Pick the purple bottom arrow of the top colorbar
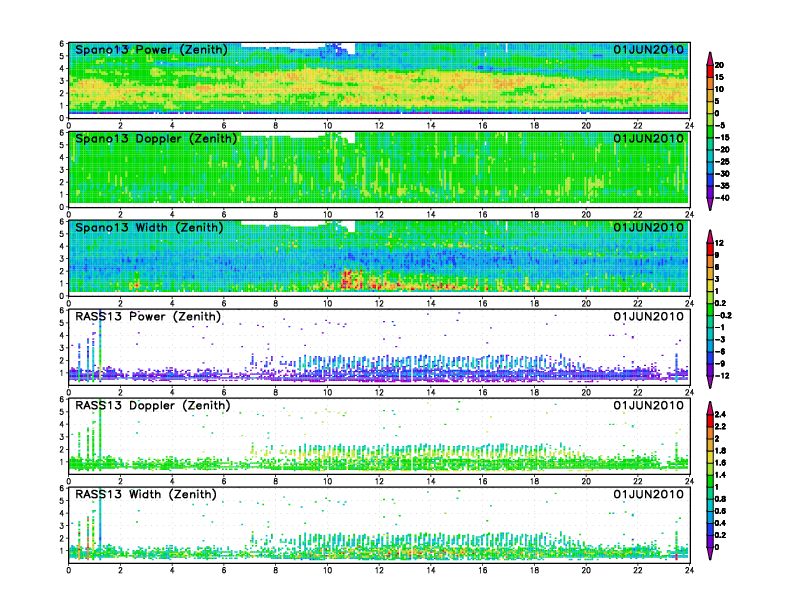 click(x=710, y=204)
